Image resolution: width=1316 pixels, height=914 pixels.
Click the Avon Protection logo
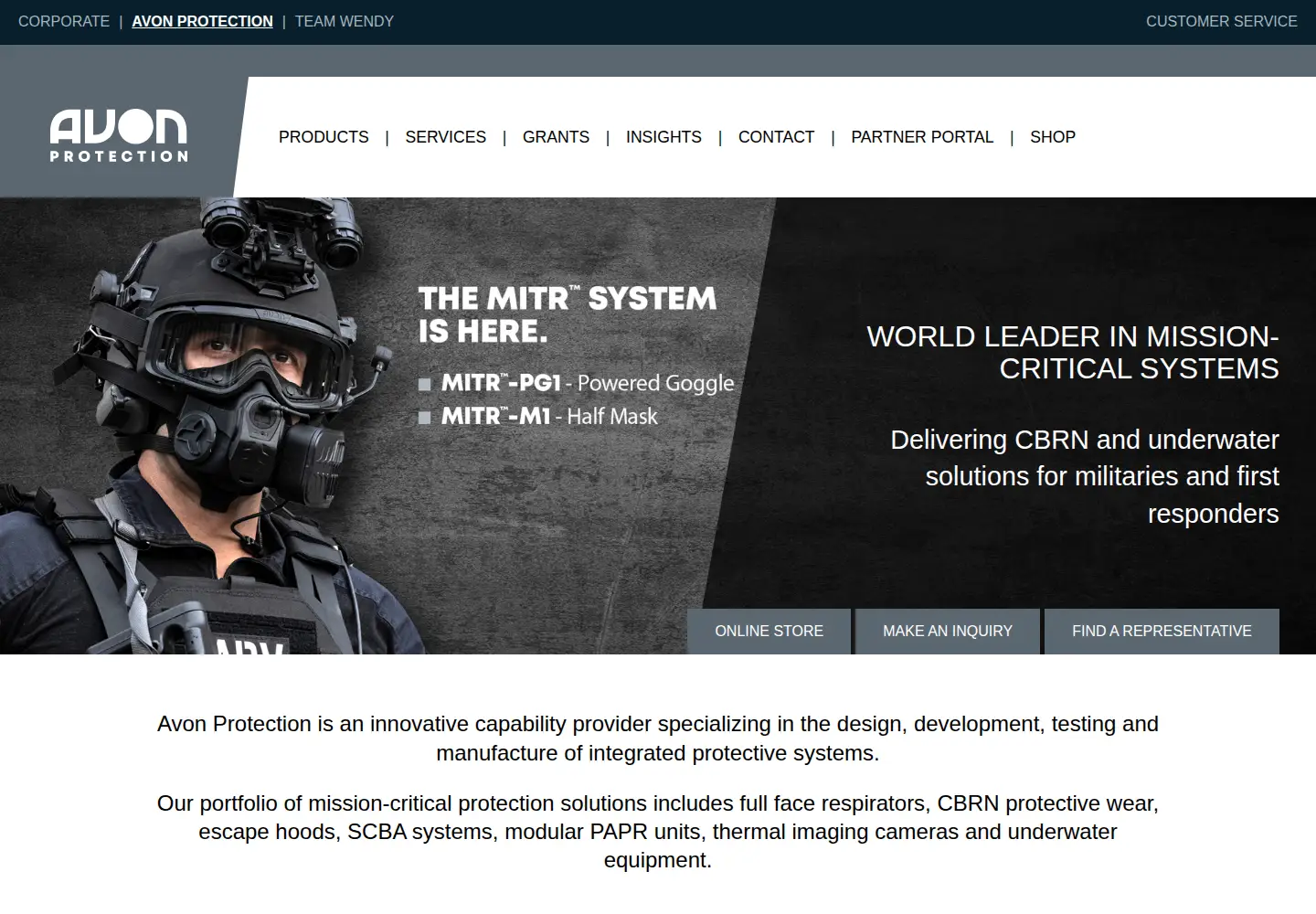click(119, 136)
